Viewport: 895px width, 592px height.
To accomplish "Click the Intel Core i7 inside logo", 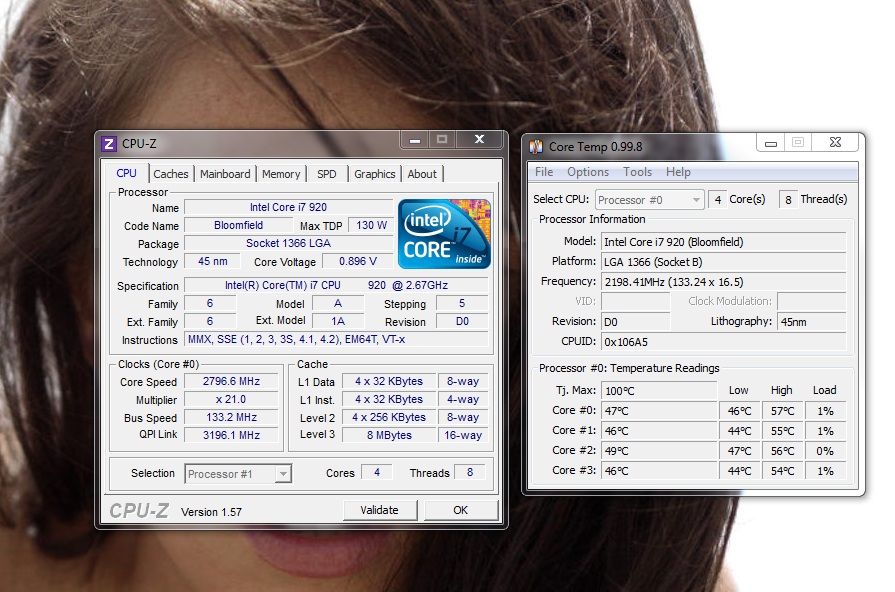I will pos(444,234).
